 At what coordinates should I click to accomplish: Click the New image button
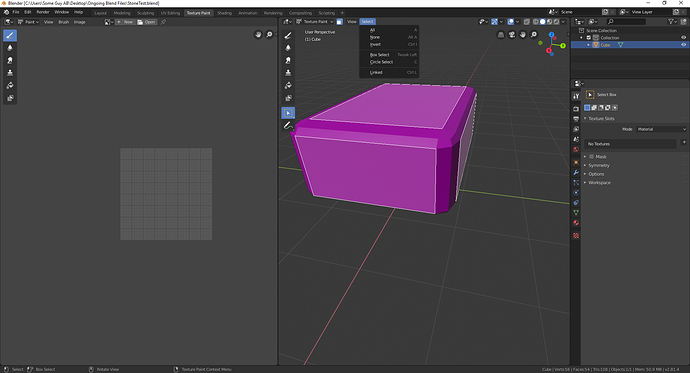[125, 22]
